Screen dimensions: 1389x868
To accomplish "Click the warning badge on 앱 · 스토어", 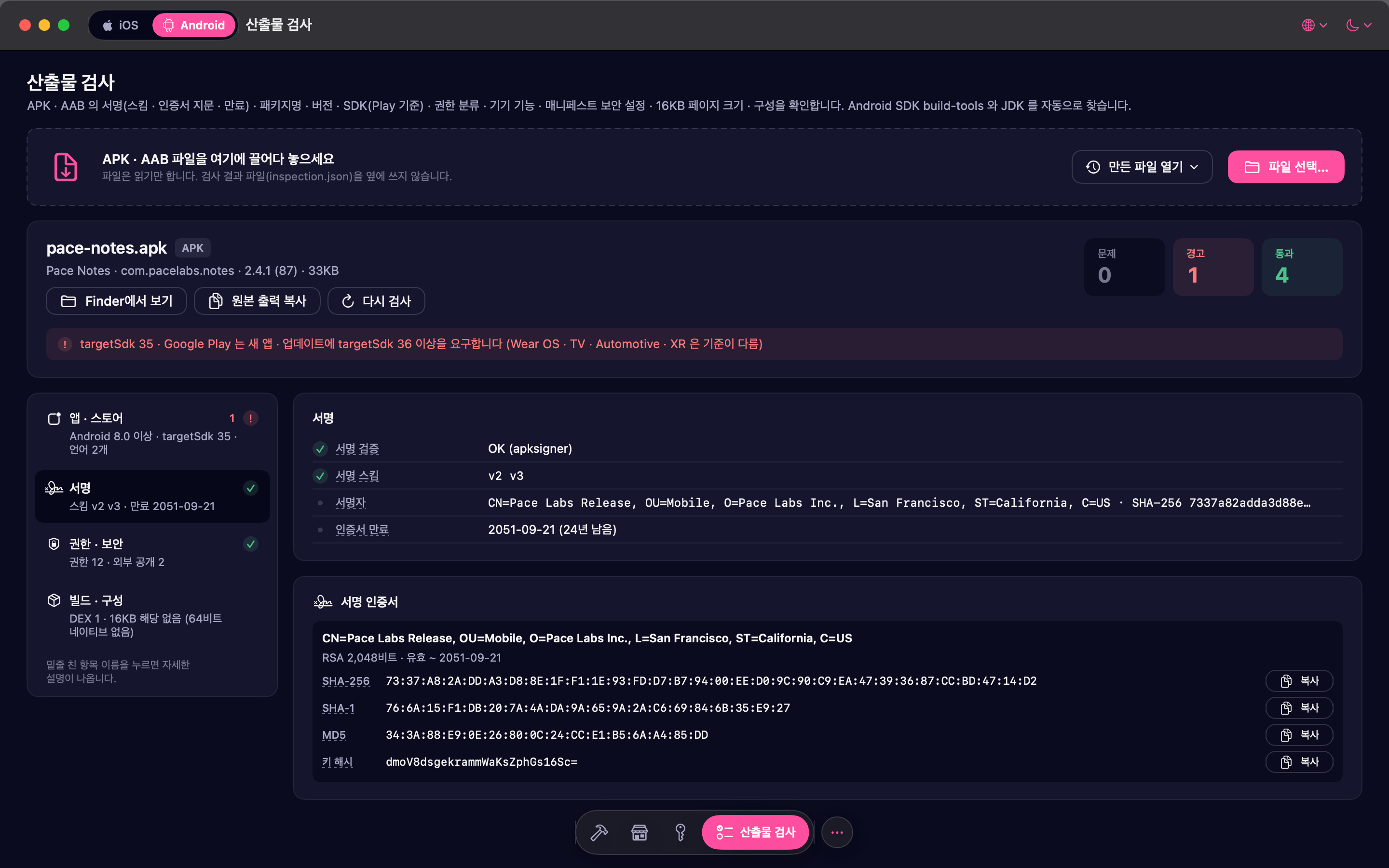I will (251, 418).
